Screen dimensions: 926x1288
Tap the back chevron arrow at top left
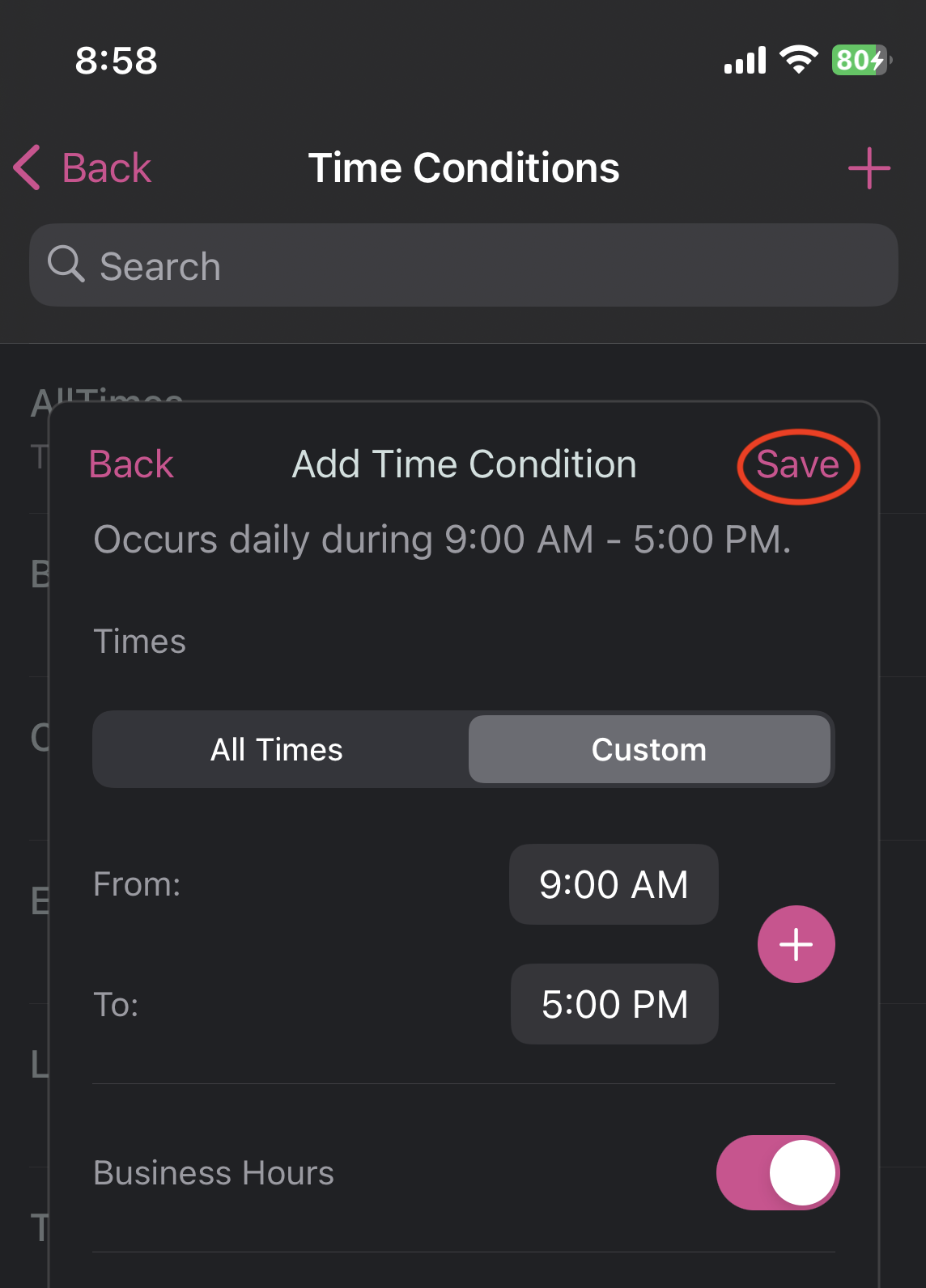(x=27, y=167)
